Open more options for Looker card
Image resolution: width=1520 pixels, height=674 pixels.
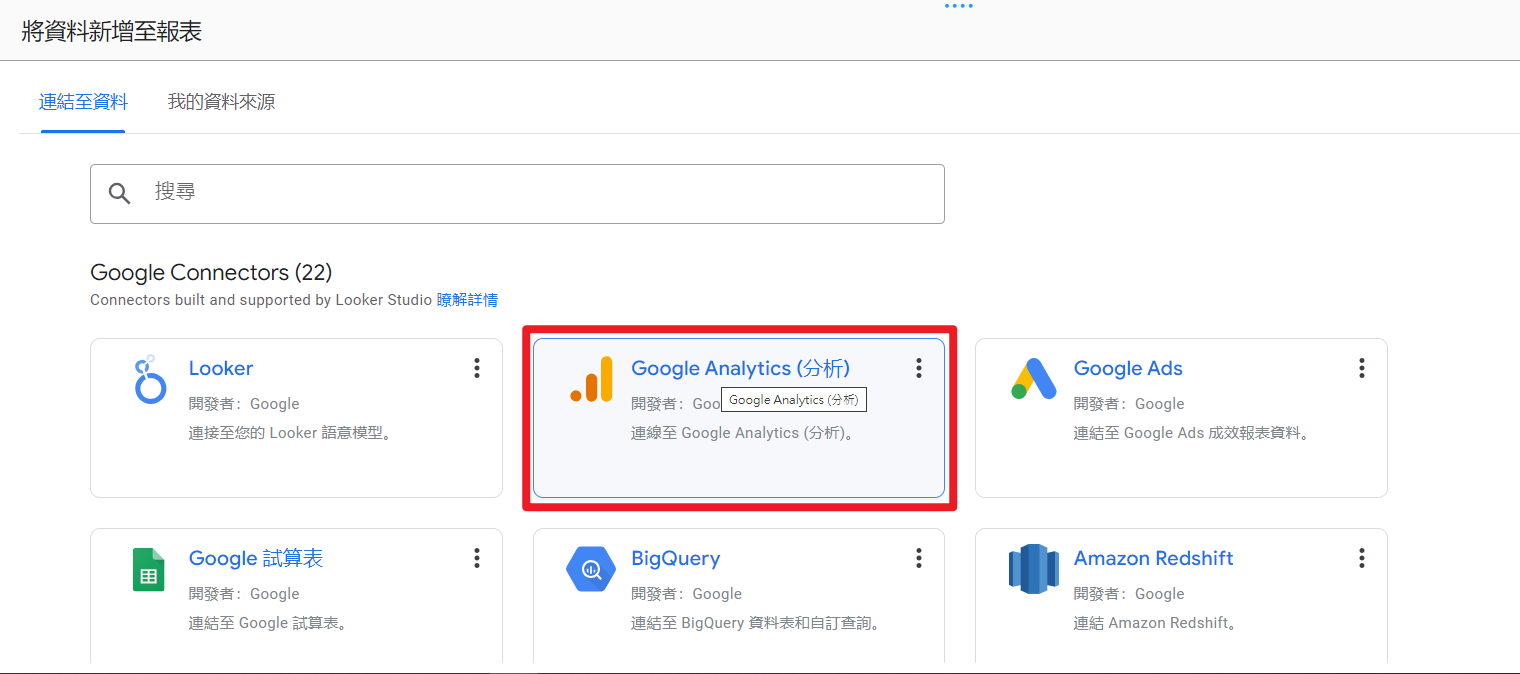[x=477, y=368]
